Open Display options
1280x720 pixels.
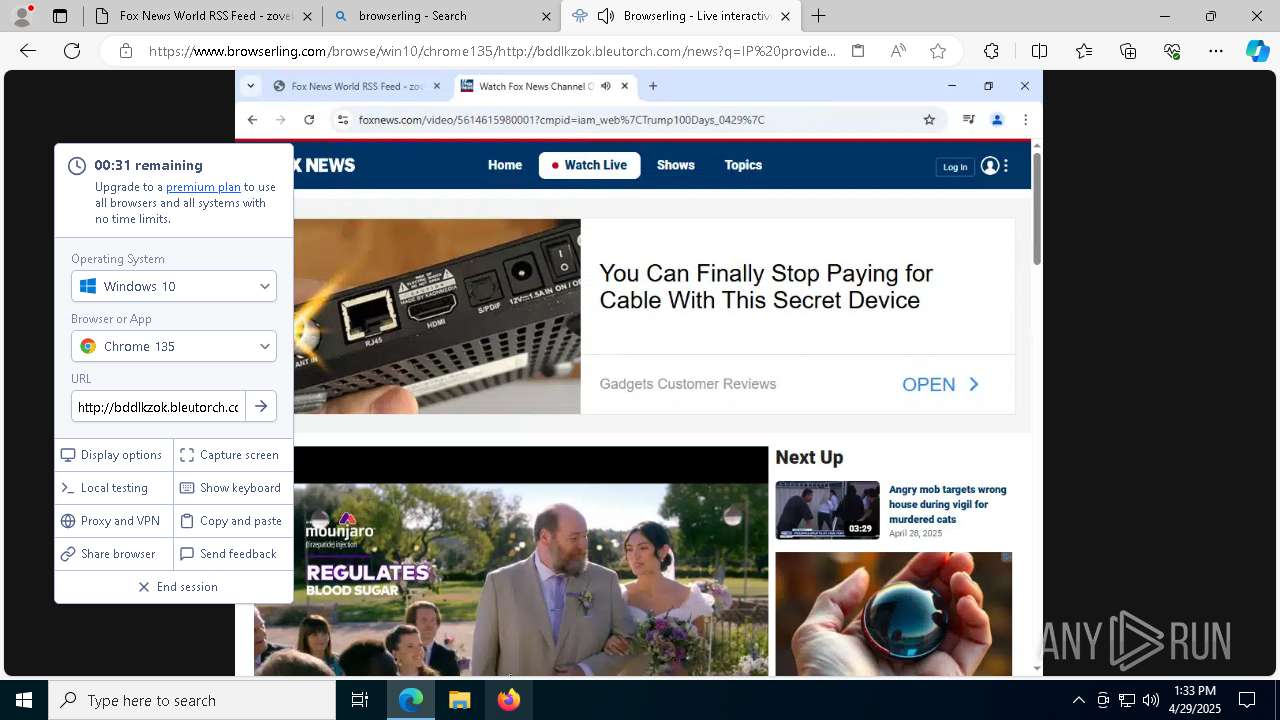pyautogui.click(x=113, y=455)
